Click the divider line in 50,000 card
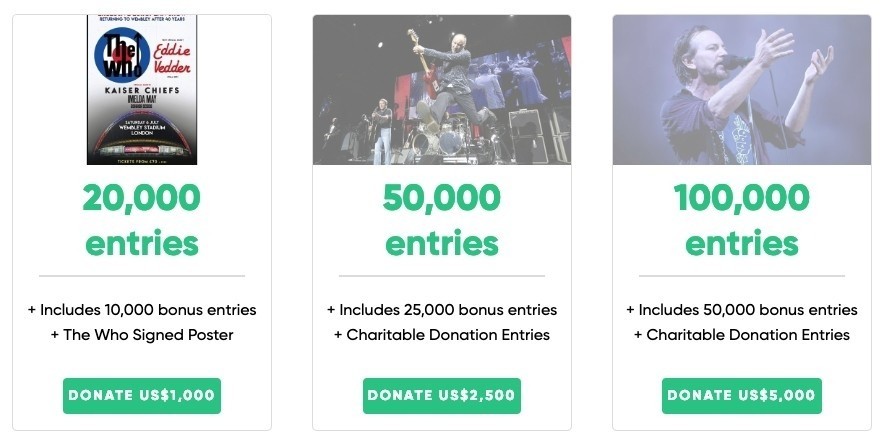Viewport: 886px width, 443px height. 442,276
